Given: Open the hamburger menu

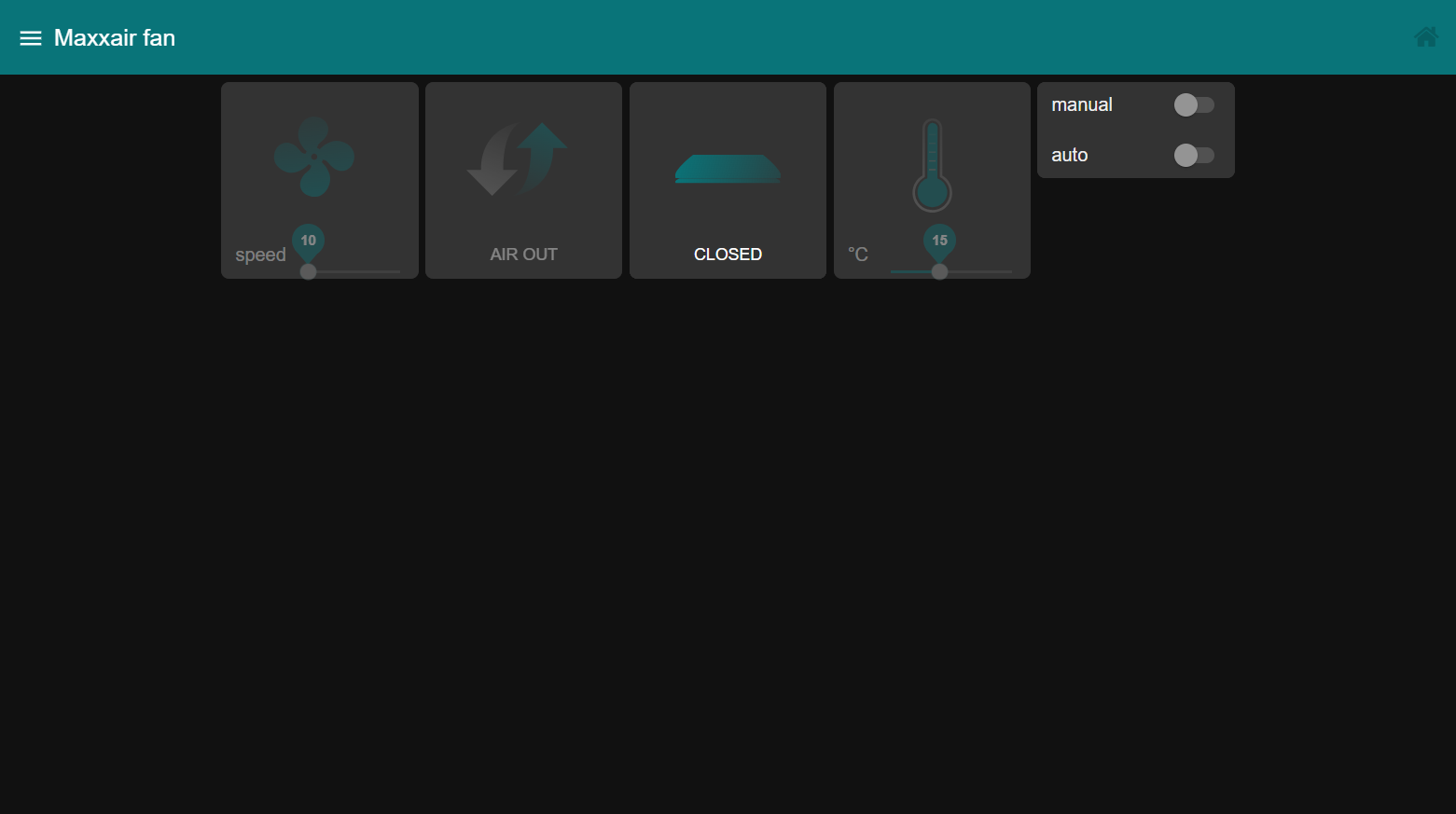Looking at the screenshot, I should point(31,38).
